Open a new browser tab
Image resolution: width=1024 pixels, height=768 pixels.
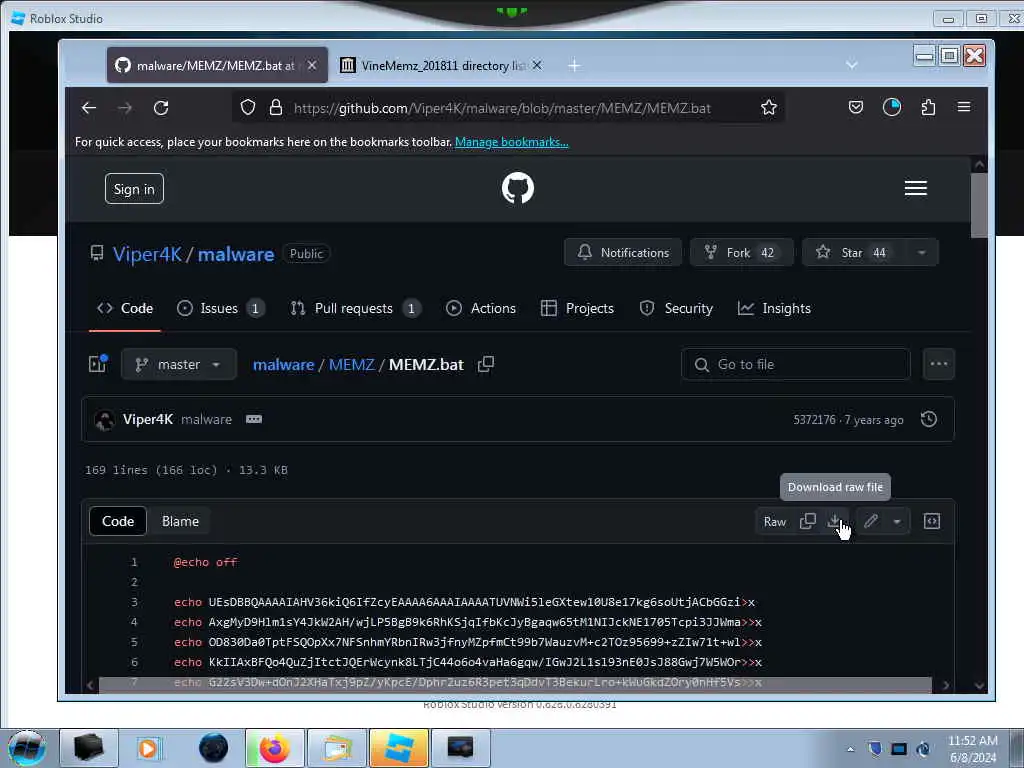coord(574,65)
